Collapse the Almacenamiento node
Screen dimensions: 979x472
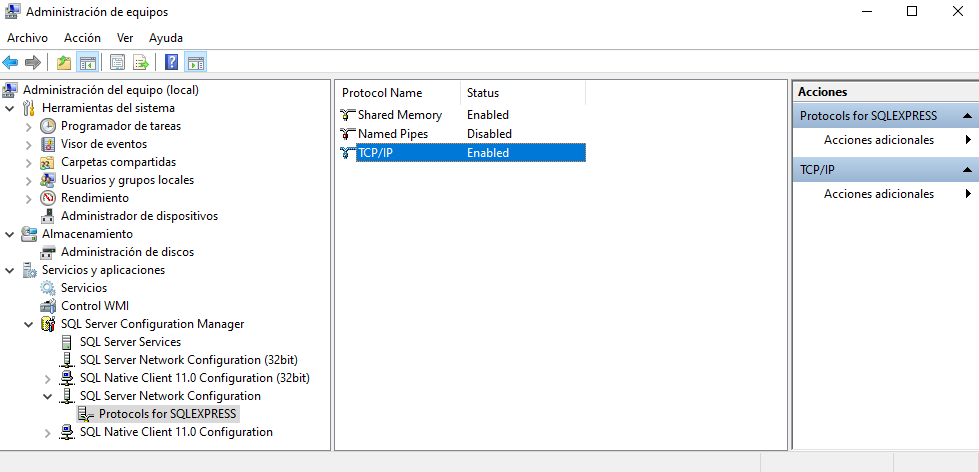click(x=10, y=235)
